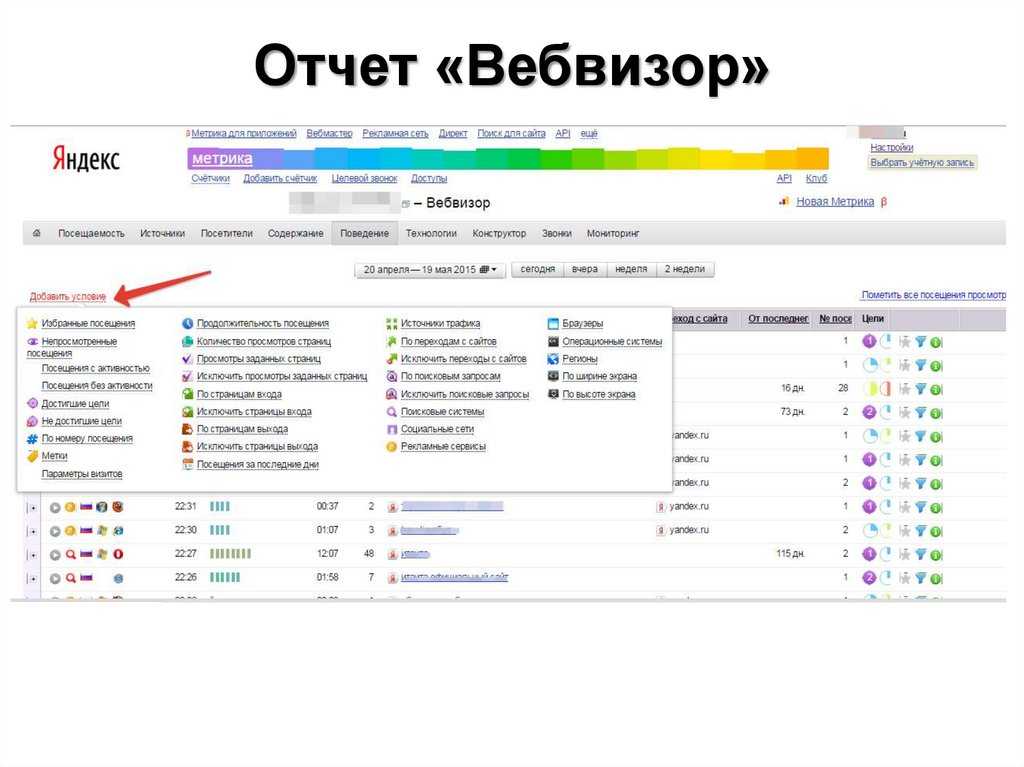Screen dimensions: 1024x767
Task: Choose Количество просмотров страниц condition
Action: [264, 341]
